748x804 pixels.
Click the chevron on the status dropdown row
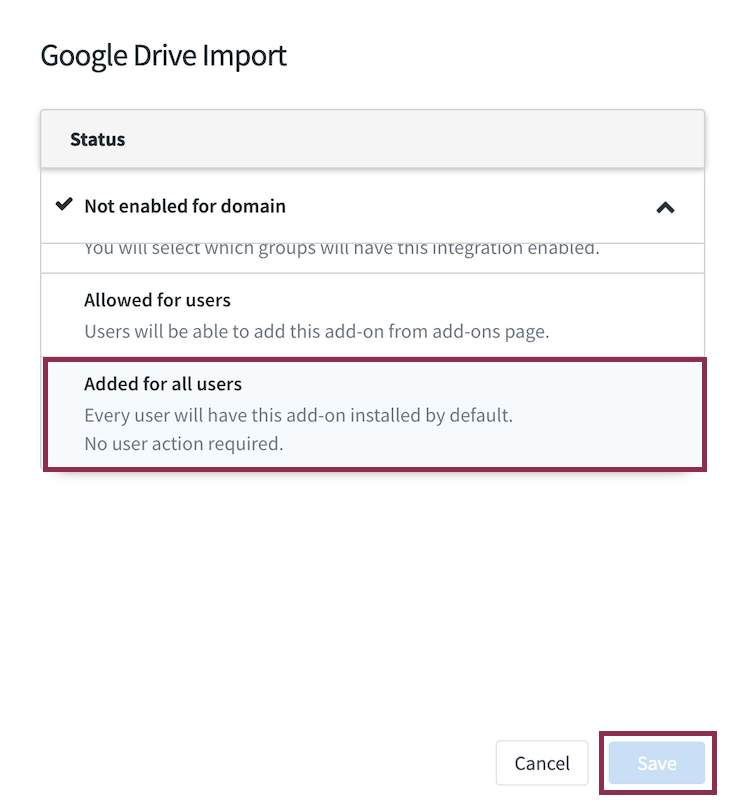tap(666, 207)
